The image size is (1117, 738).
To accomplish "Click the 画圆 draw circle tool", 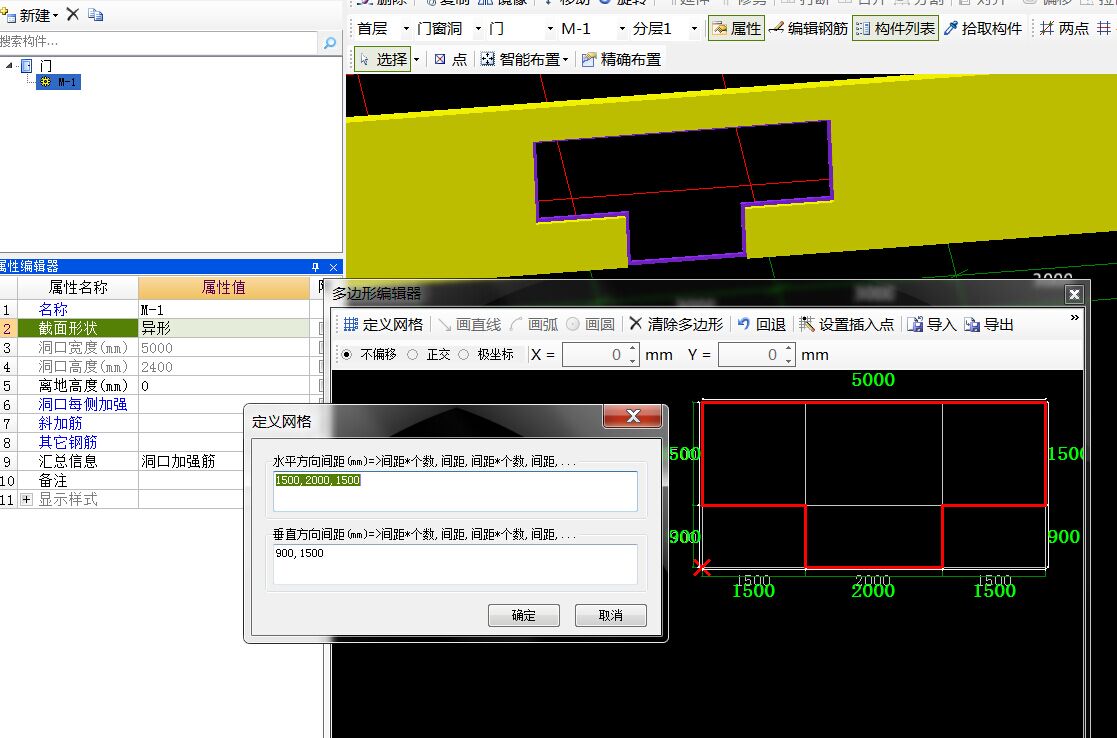I will pyautogui.click(x=591, y=325).
